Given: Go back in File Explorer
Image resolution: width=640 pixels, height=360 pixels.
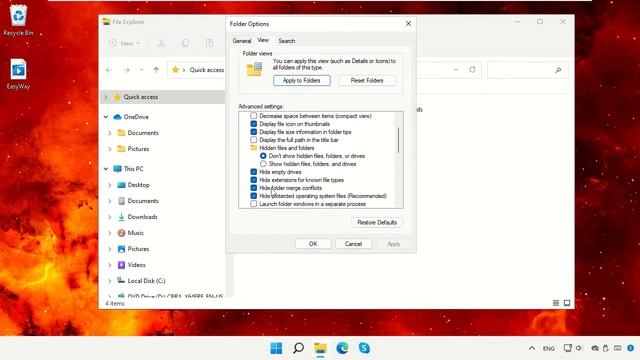Looking at the screenshot, I should 109,70.
